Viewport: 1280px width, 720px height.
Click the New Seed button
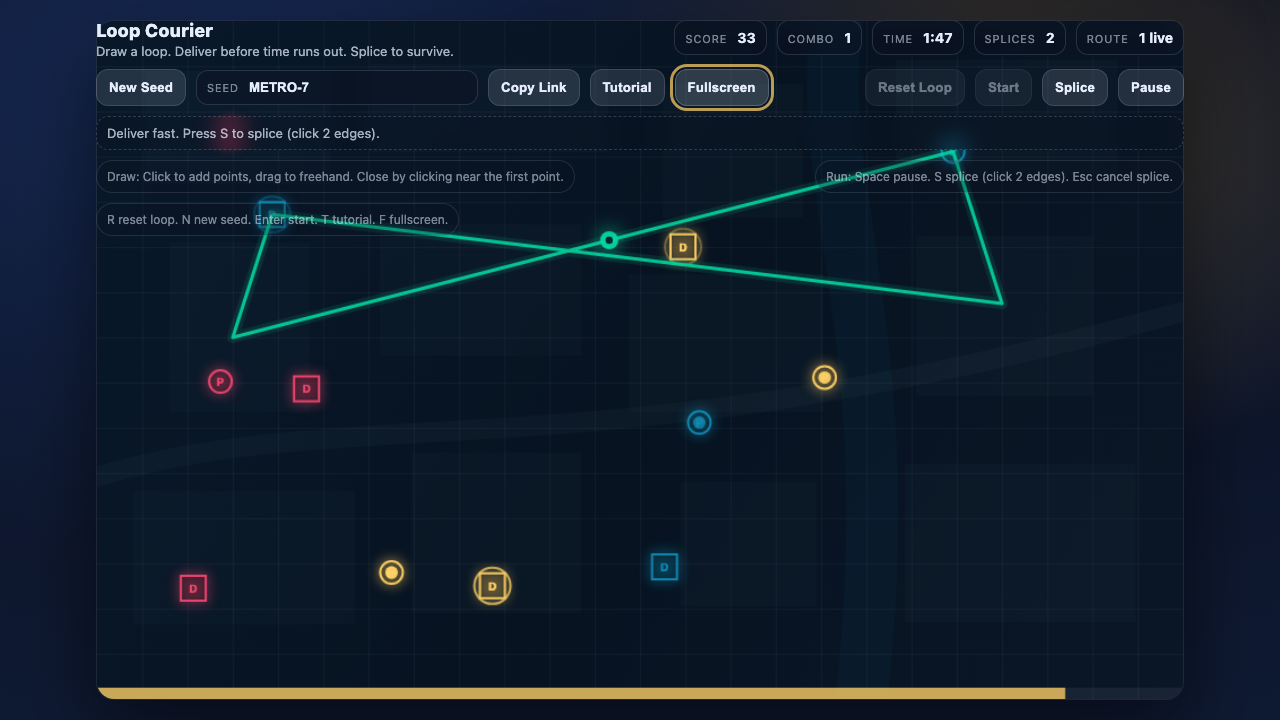pyautogui.click(x=141, y=87)
